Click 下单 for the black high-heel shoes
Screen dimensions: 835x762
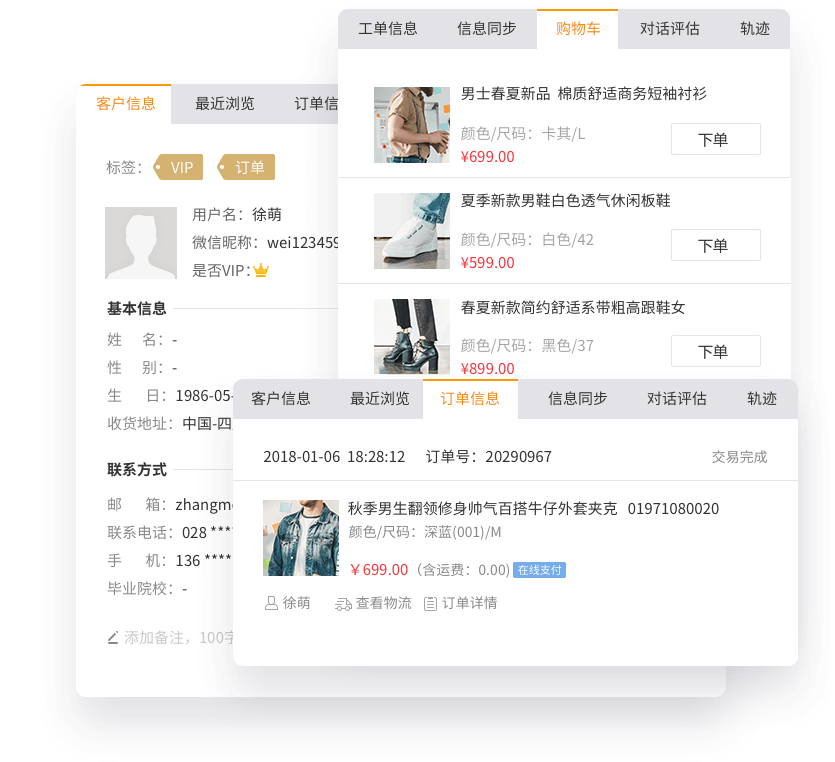tap(715, 351)
